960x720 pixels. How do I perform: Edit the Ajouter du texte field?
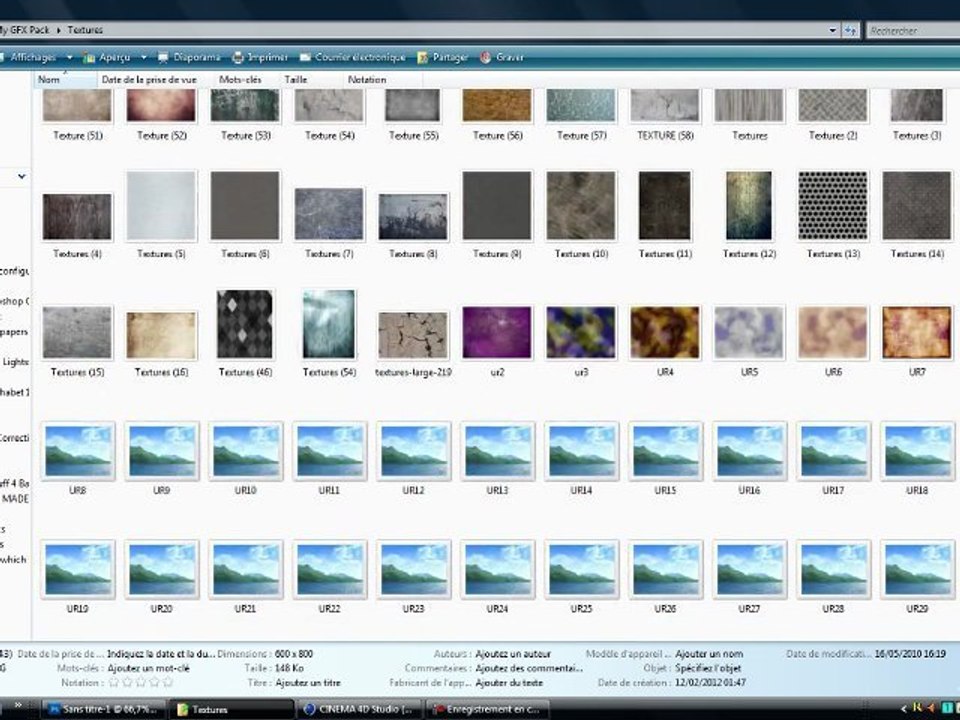(509, 683)
